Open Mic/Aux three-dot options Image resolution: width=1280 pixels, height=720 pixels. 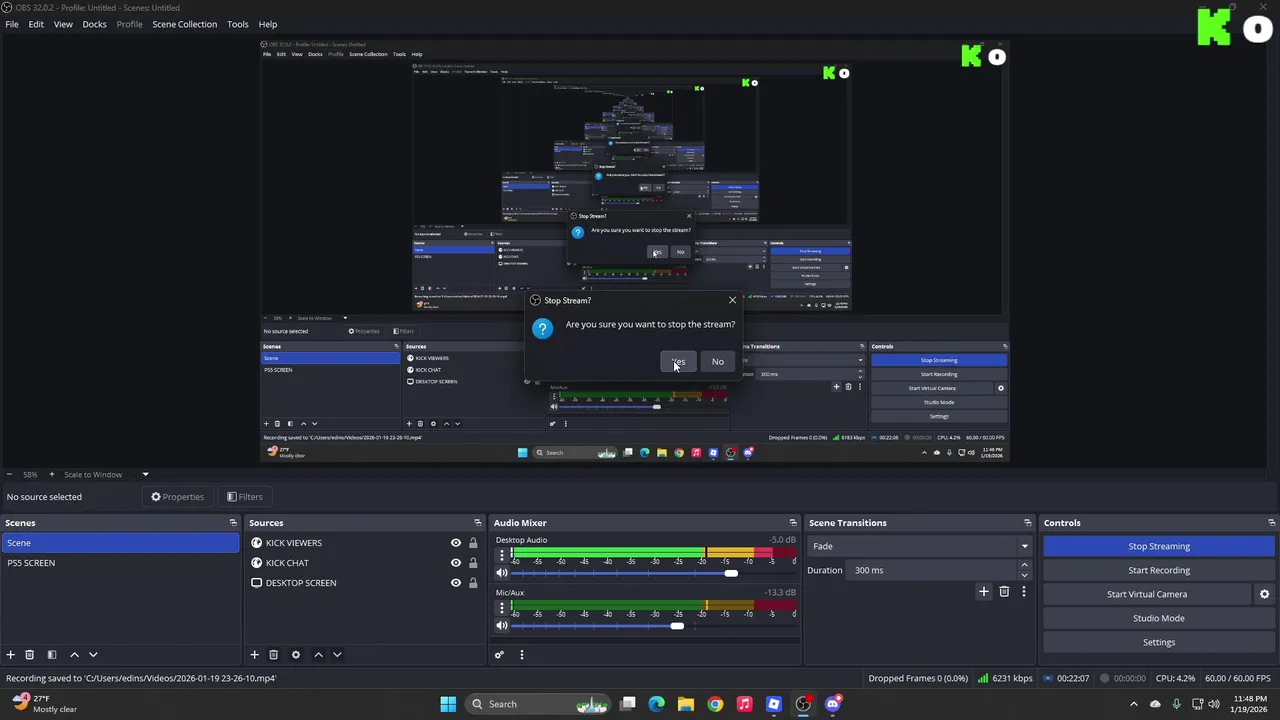[502, 606]
